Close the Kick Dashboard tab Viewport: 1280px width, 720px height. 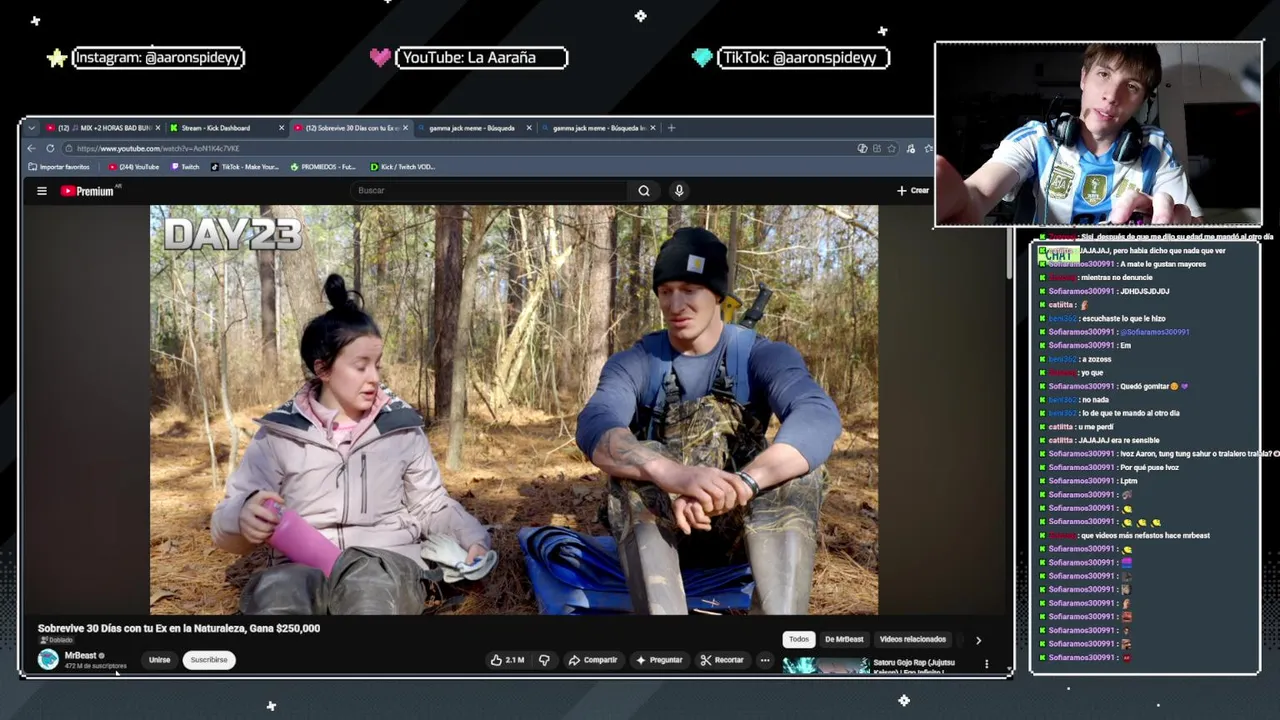pyautogui.click(x=281, y=128)
